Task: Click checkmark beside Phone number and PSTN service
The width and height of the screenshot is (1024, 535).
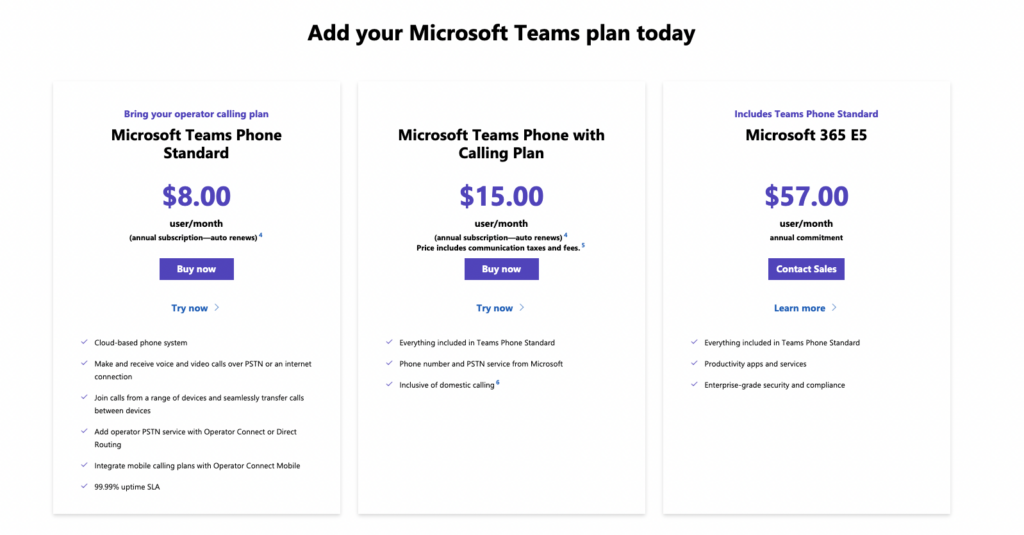Action: pyautogui.click(x=388, y=363)
